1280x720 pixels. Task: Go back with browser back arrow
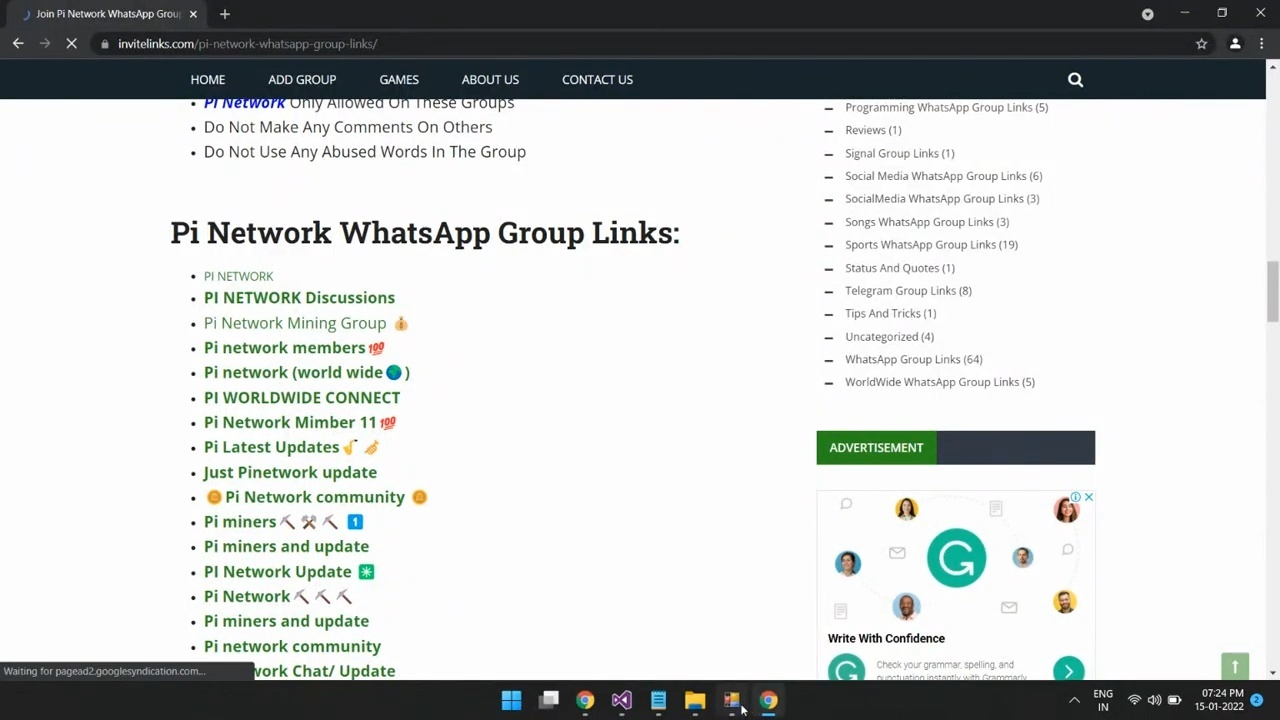point(18,44)
